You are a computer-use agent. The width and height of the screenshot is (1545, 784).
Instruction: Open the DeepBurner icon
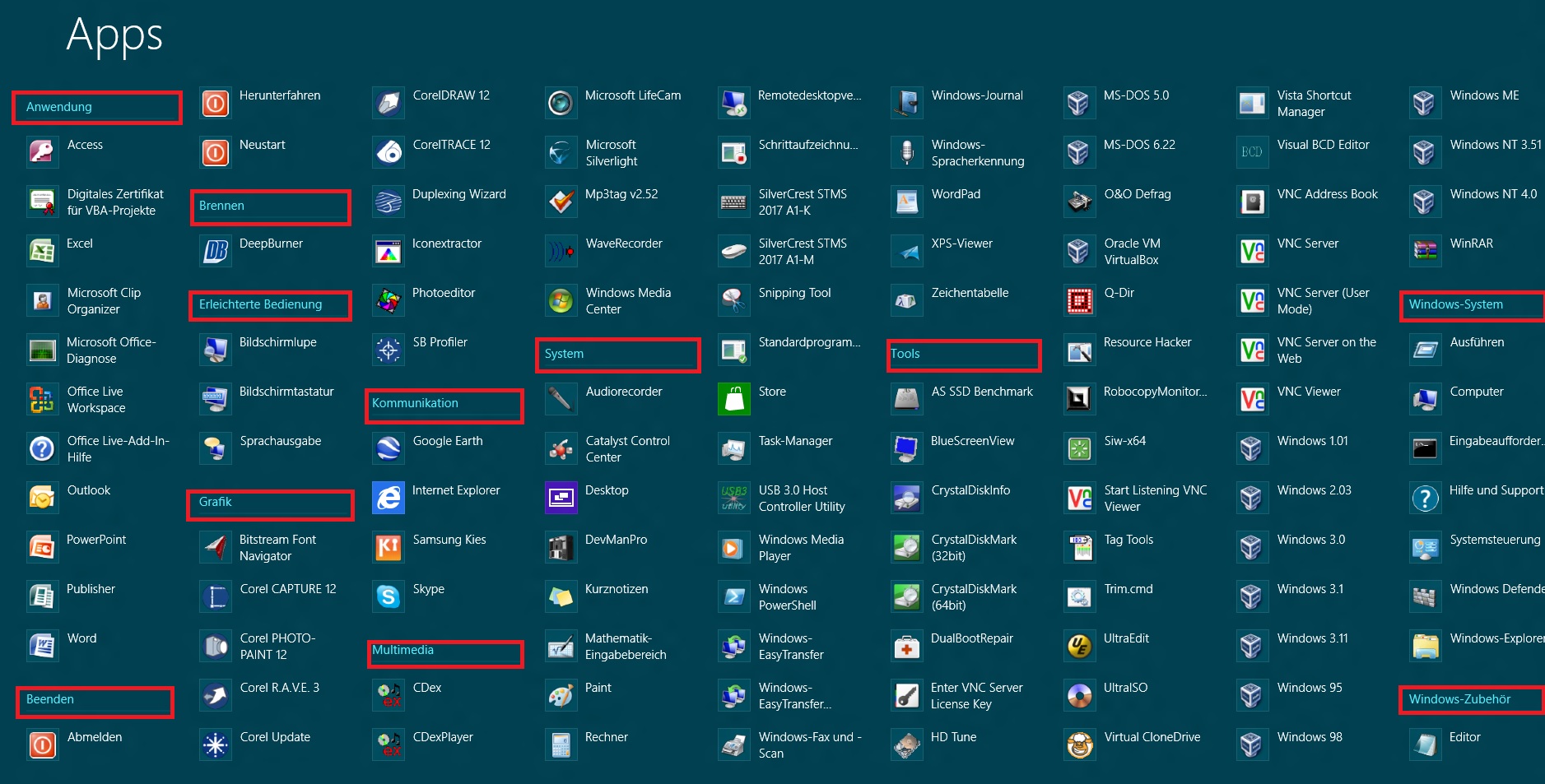click(215, 251)
